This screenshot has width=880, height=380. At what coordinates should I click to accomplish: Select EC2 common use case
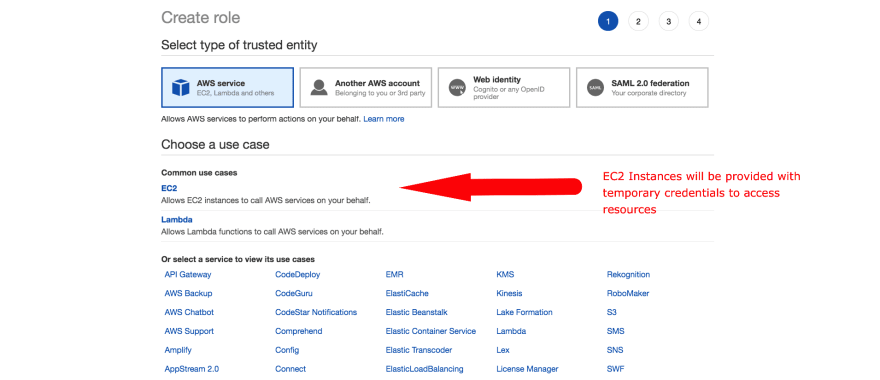(169, 188)
